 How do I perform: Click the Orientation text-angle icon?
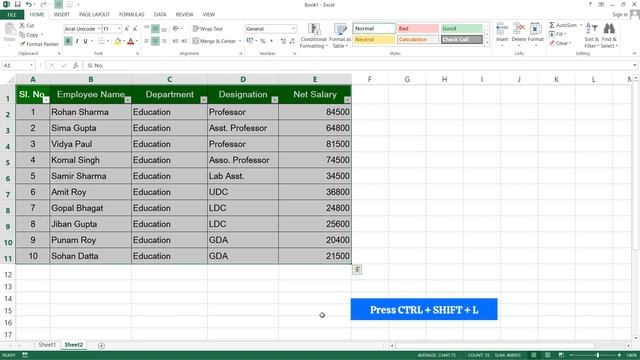176,29
